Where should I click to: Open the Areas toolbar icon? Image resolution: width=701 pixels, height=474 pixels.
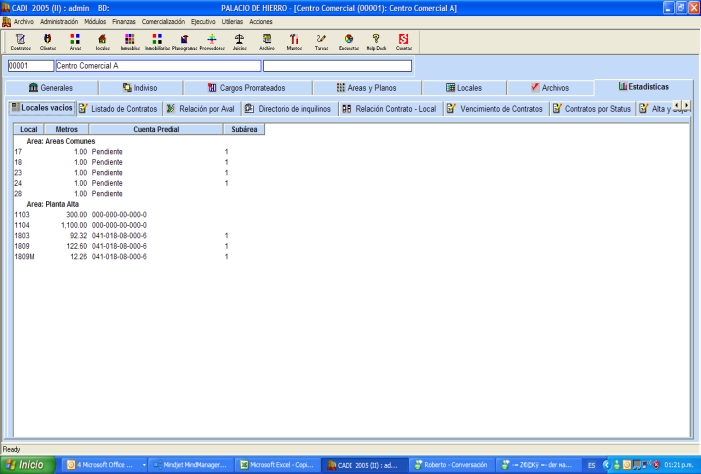pyautogui.click(x=75, y=40)
